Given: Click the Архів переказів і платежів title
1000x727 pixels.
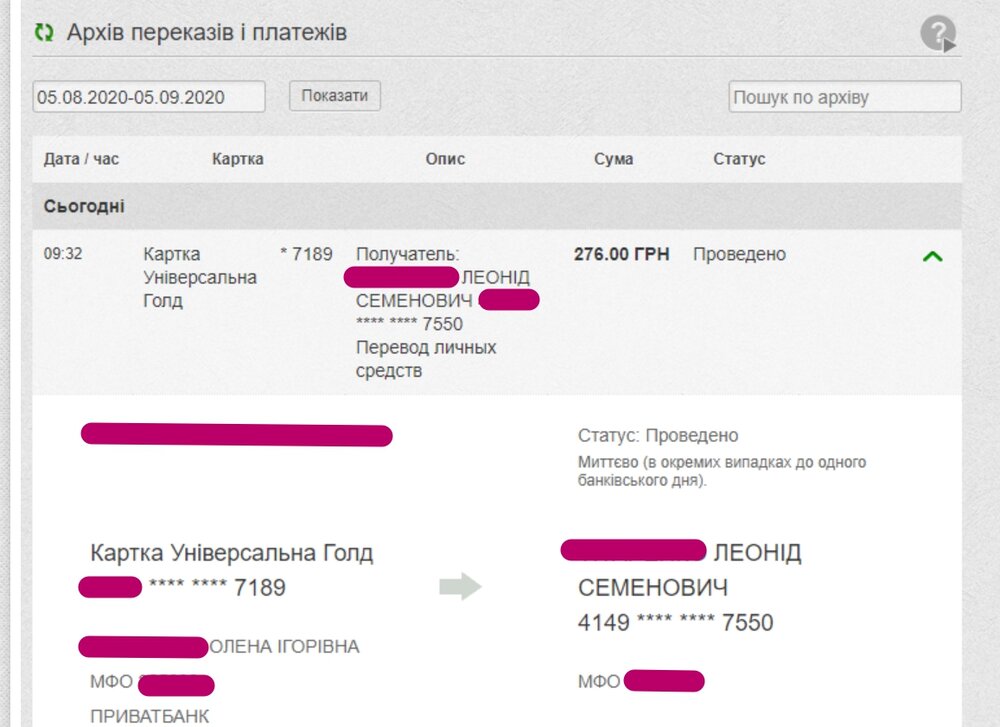Looking at the screenshot, I should click(207, 33).
